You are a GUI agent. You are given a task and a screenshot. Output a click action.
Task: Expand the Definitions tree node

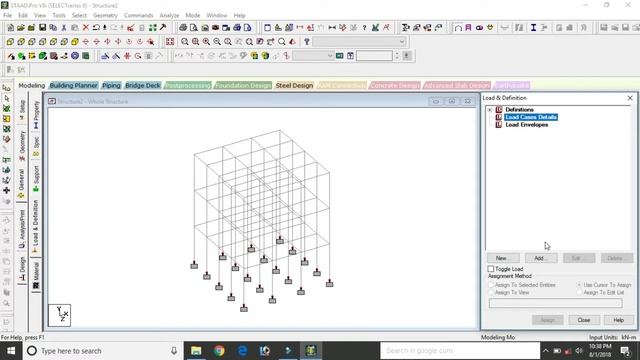click(490, 110)
